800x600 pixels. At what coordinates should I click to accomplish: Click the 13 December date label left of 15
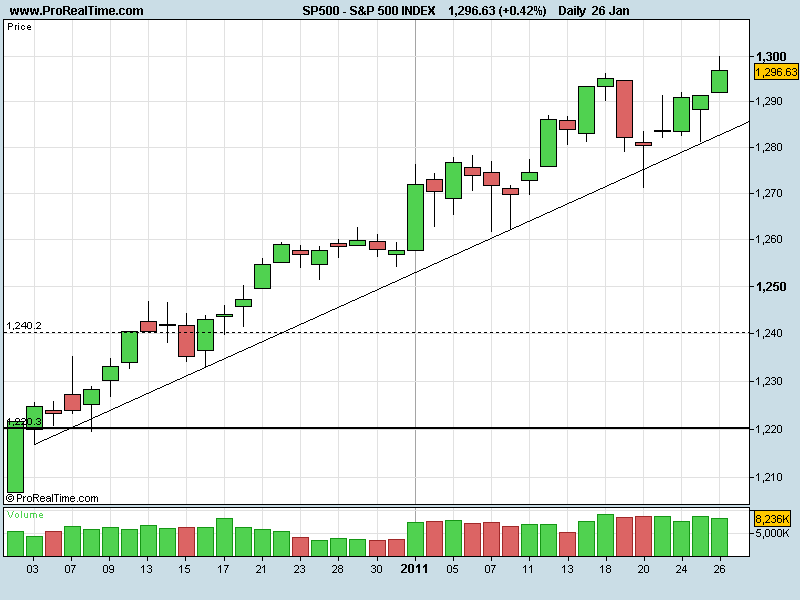pos(146,569)
